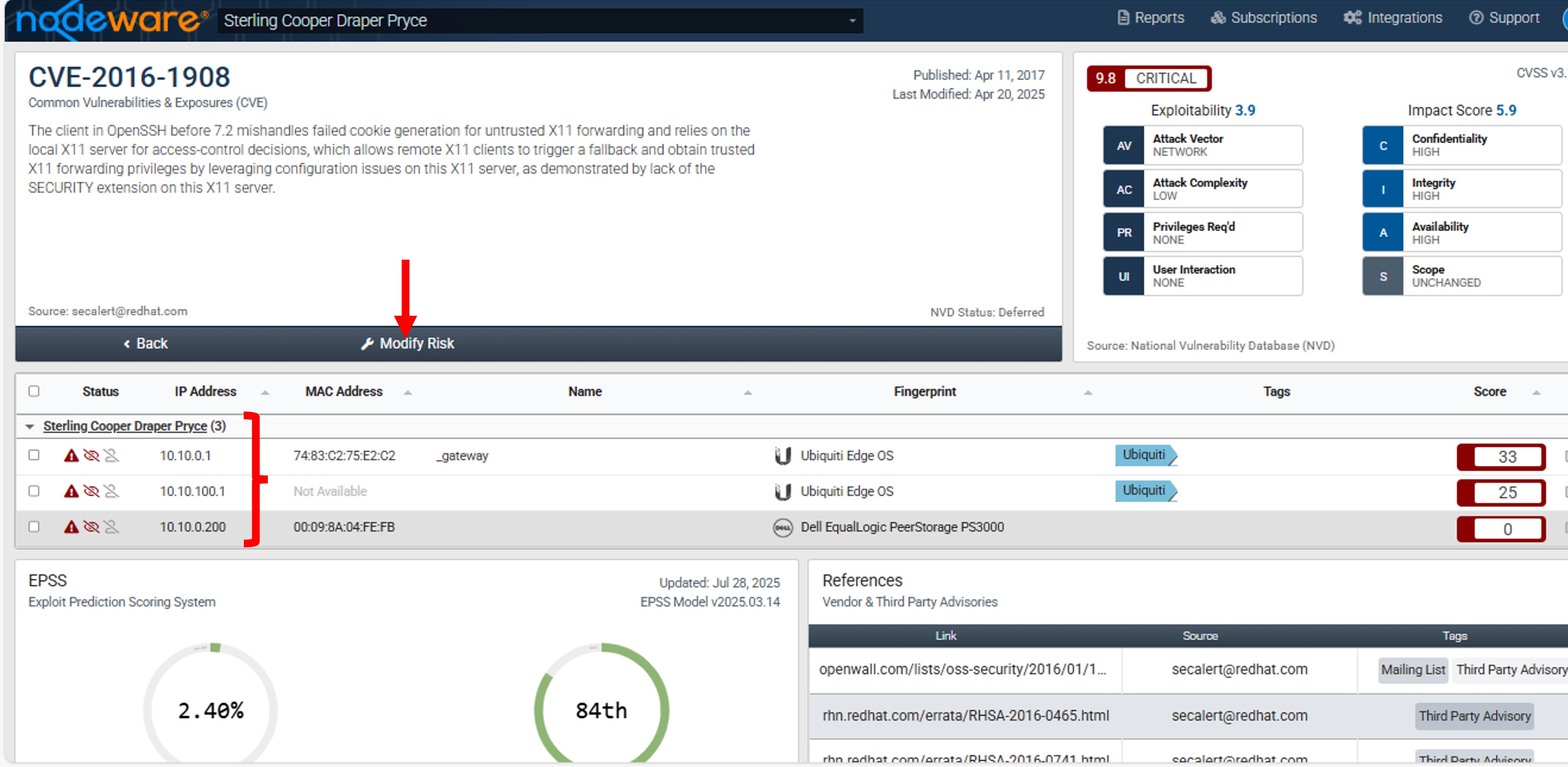Viewport: 1568px width, 767px height.
Task: Click the UI User Interaction tile
Action: pos(1203,276)
